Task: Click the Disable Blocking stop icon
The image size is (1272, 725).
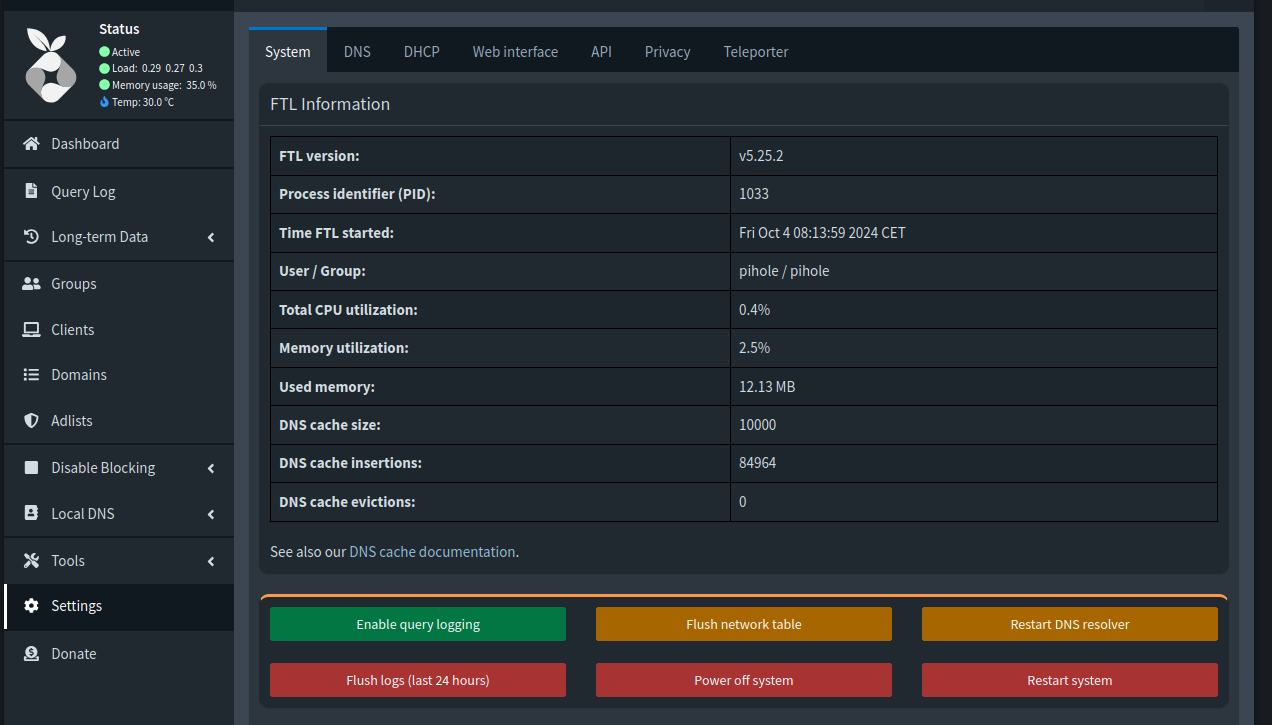Action: pos(31,468)
